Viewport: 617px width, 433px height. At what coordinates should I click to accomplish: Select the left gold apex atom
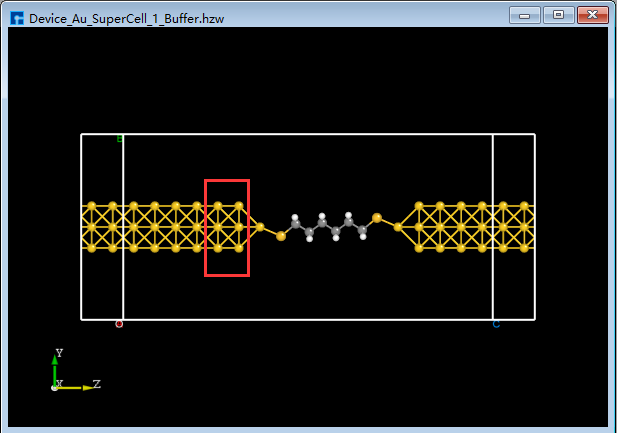click(x=260, y=227)
